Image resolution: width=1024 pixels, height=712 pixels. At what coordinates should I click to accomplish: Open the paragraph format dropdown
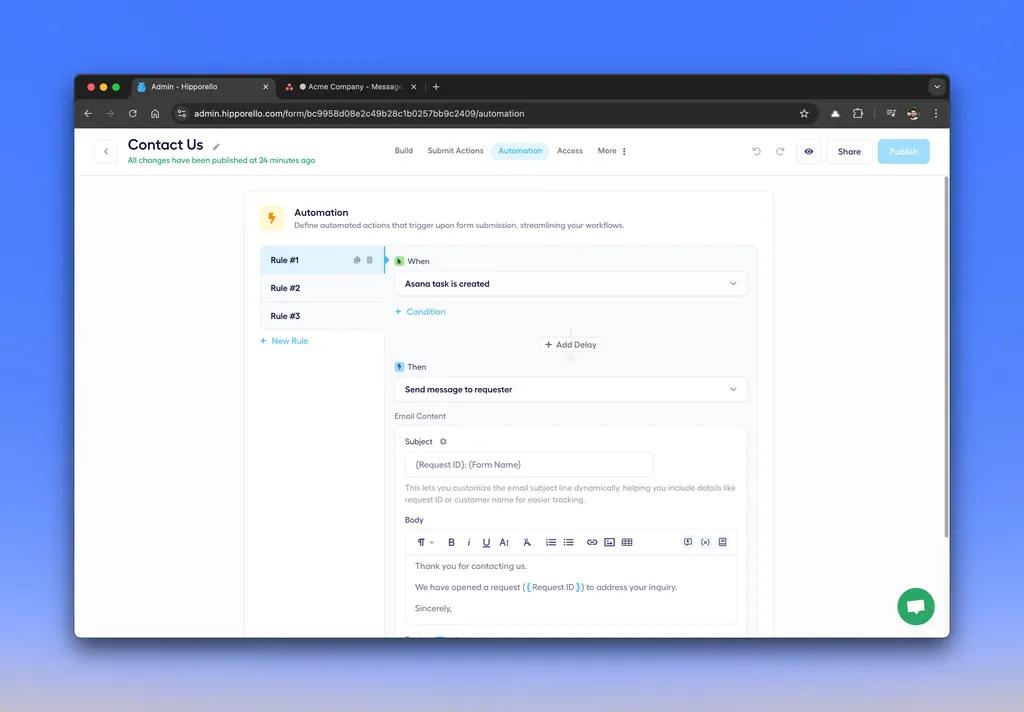424,542
